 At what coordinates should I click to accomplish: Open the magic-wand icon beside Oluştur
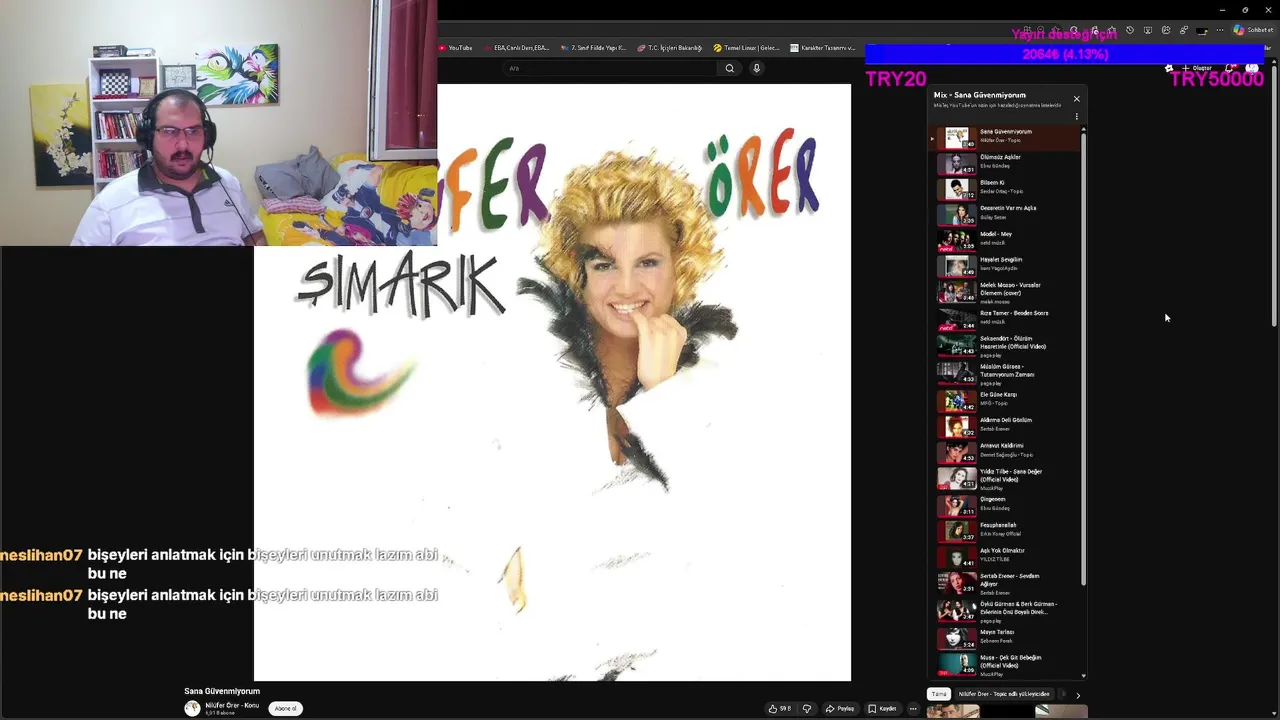1169,68
